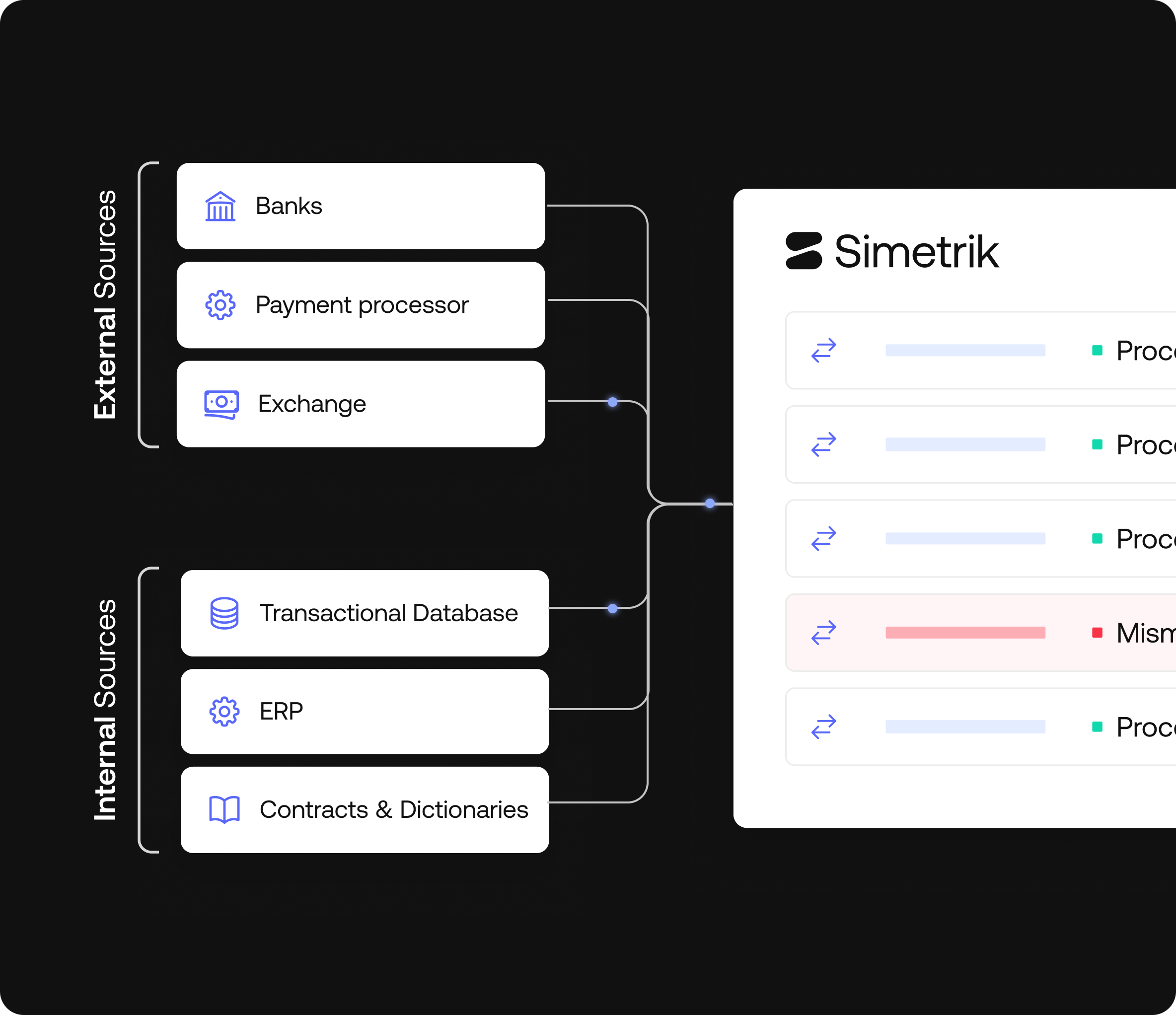The width and height of the screenshot is (1176, 1015).
Task: Select the Contracts & Dictionaries label
Action: pos(394,809)
